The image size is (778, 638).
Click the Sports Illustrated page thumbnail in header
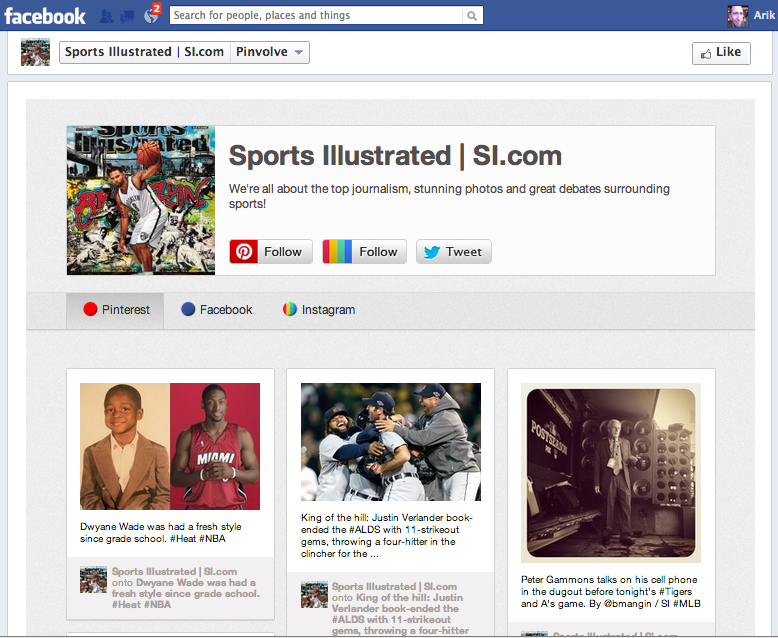tap(35, 52)
